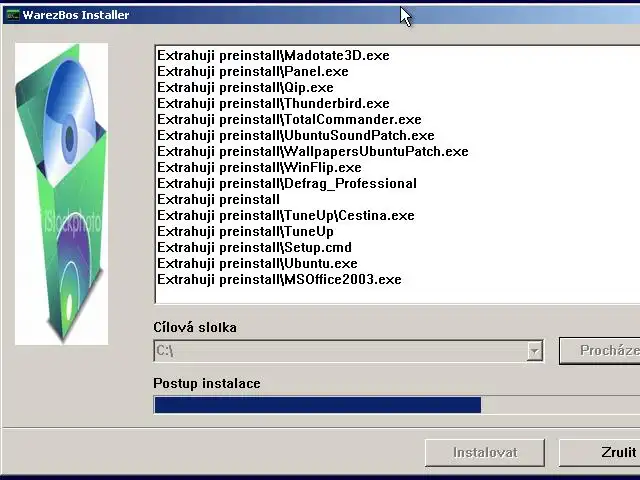
Task: Select the Madotate3D.exe log line
Action: tap(273, 56)
